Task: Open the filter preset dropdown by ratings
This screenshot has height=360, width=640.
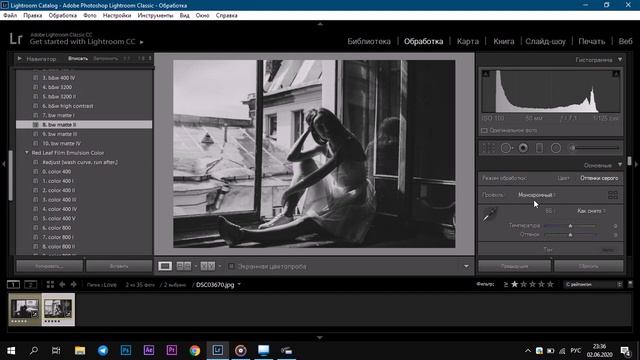Action: 594,284
